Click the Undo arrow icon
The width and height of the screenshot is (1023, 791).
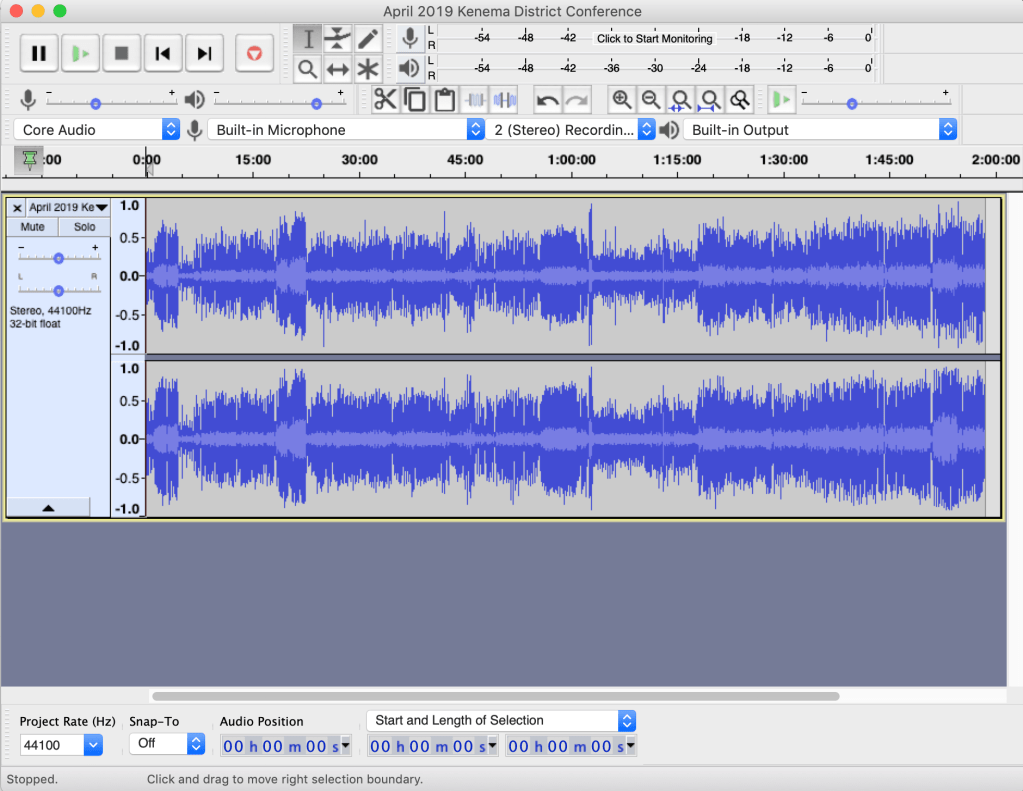point(547,100)
